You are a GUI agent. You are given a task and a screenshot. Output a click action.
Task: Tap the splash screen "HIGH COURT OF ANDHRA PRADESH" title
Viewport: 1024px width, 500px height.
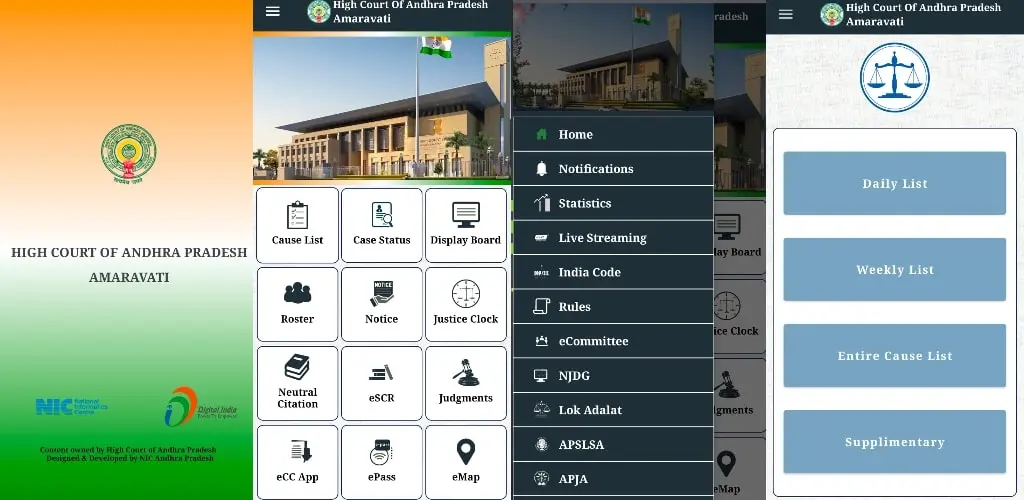click(129, 253)
